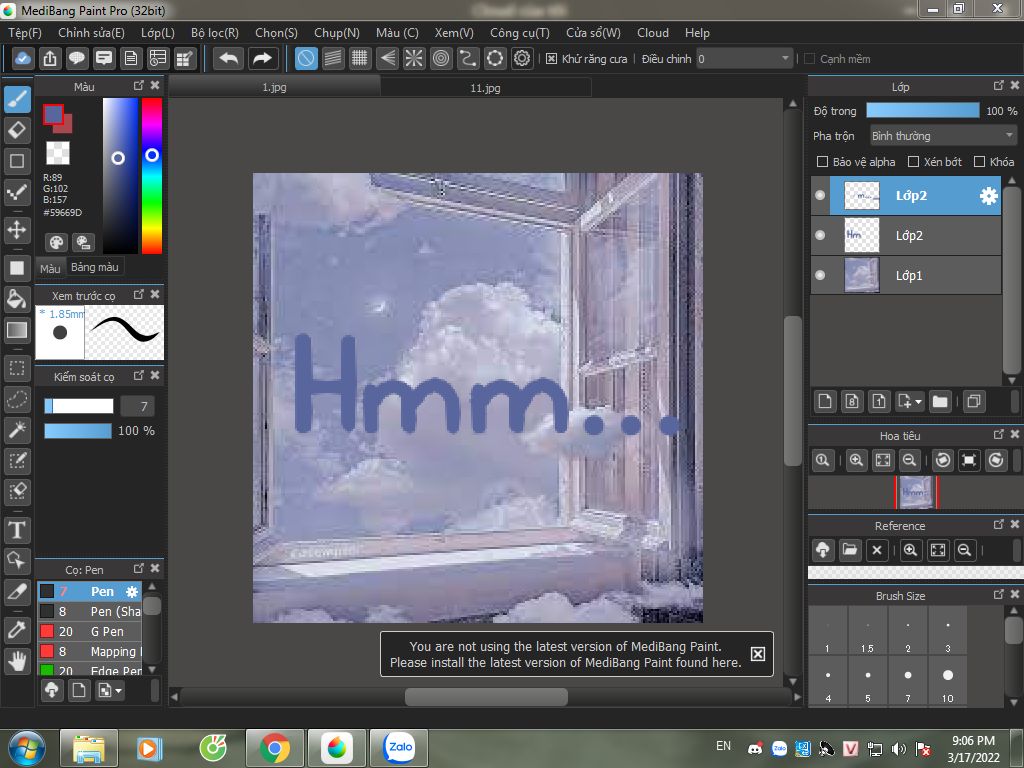The width and height of the screenshot is (1024, 768).
Task: Add a new layer in the Layer panel
Action: tap(825, 401)
